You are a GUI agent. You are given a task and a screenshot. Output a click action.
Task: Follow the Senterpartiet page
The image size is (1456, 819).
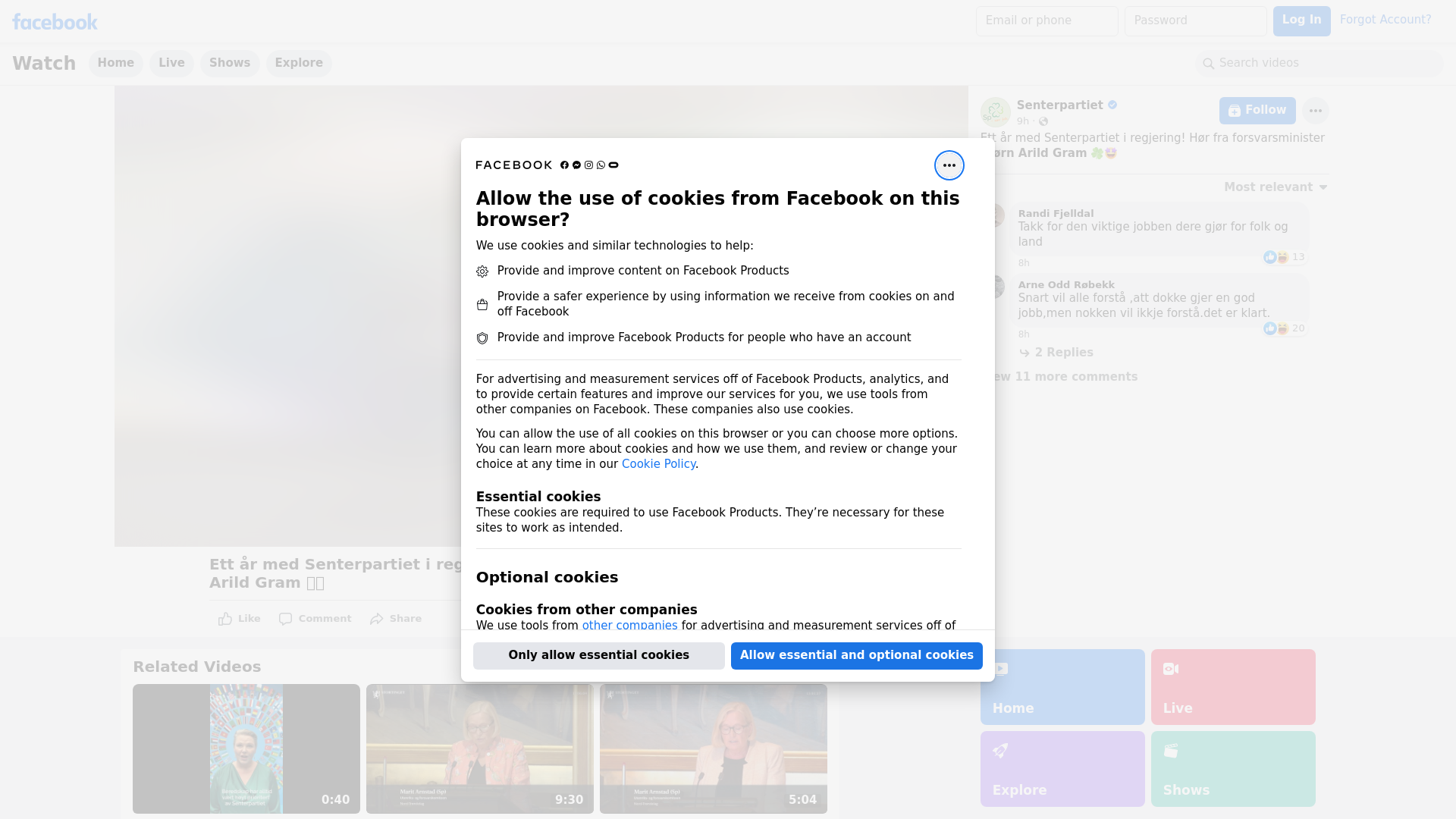pyautogui.click(x=1257, y=111)
